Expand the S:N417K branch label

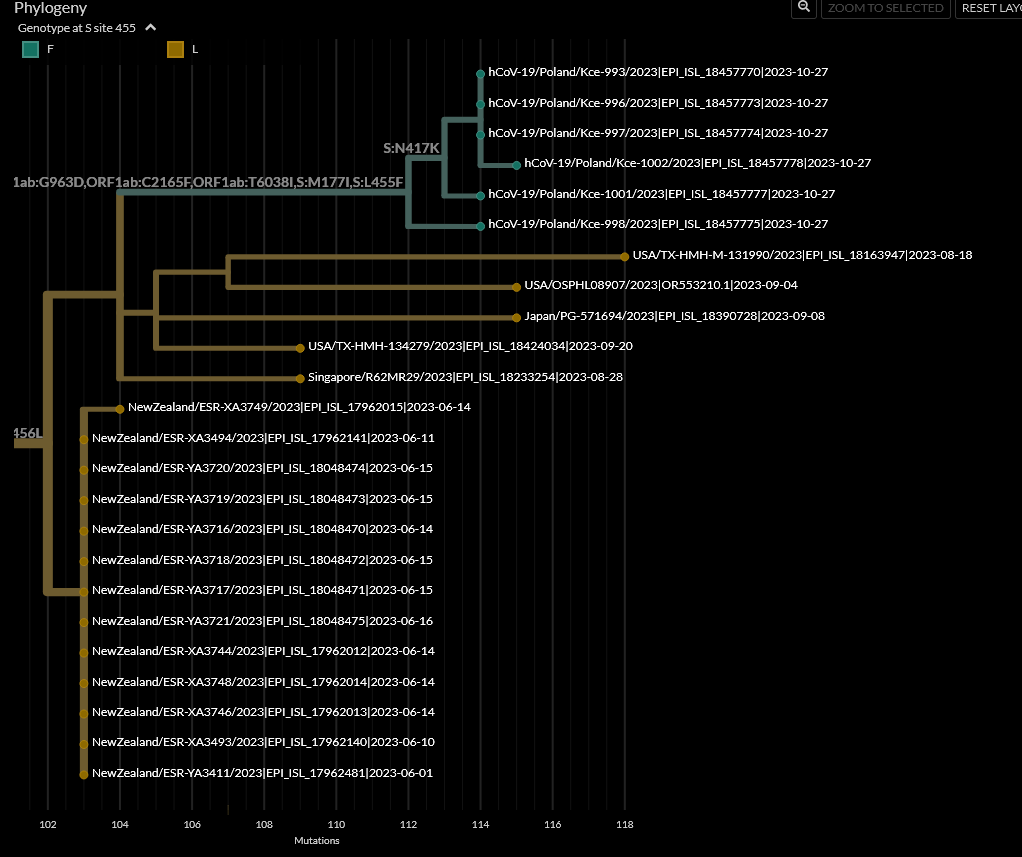pos(412,147)
